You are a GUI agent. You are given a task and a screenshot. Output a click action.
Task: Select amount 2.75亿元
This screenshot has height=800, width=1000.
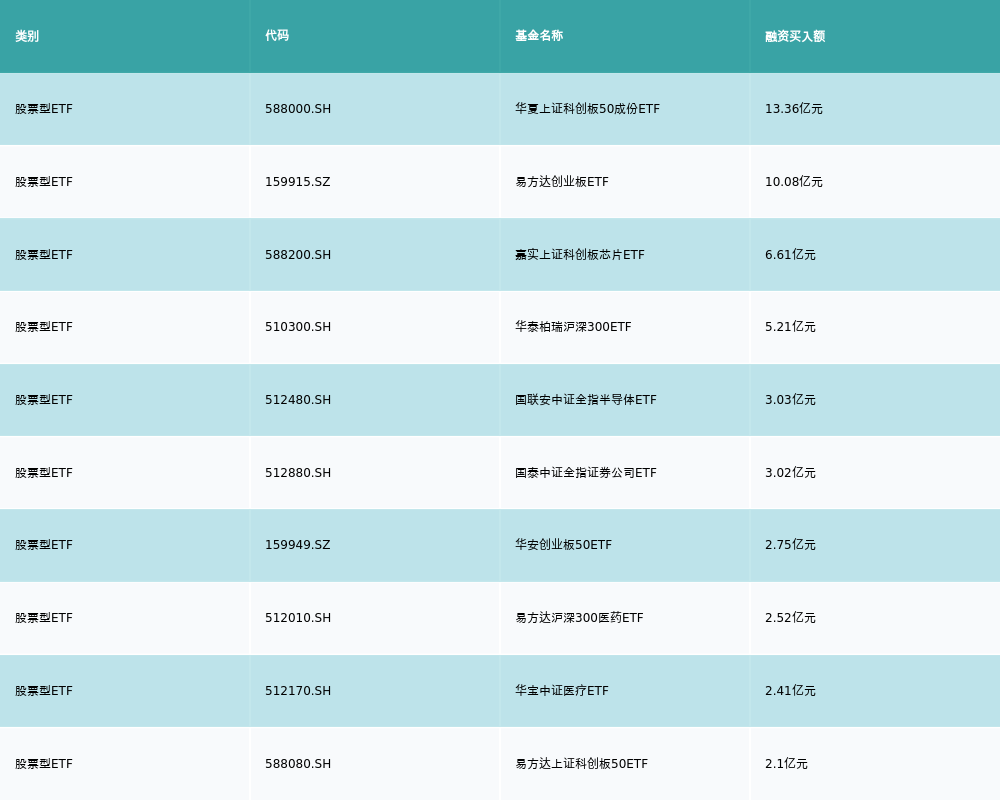click(x=790, y=545)
